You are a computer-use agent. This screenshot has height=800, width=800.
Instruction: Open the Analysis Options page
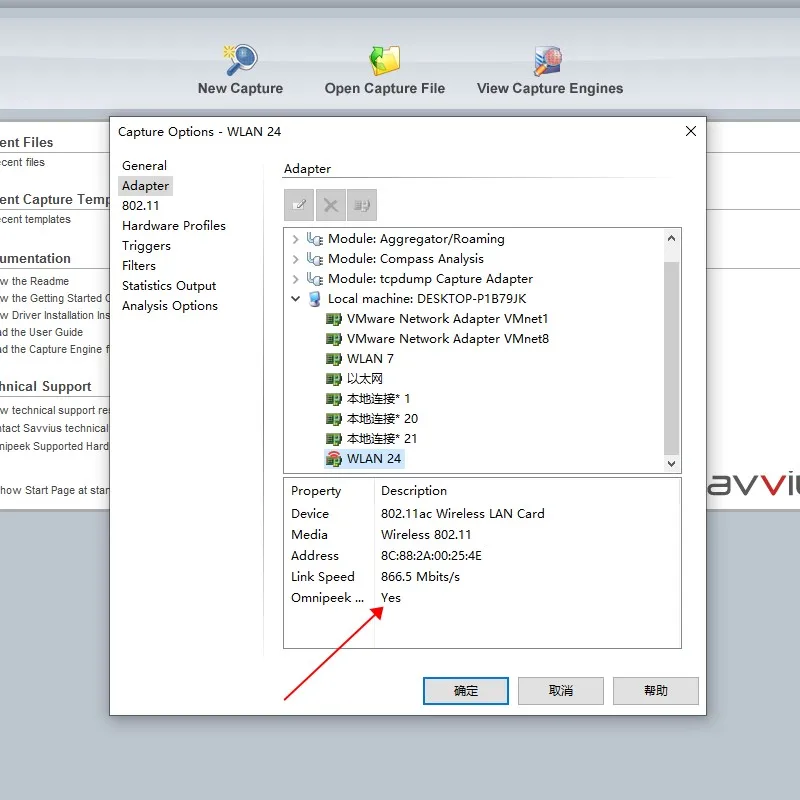170,306
